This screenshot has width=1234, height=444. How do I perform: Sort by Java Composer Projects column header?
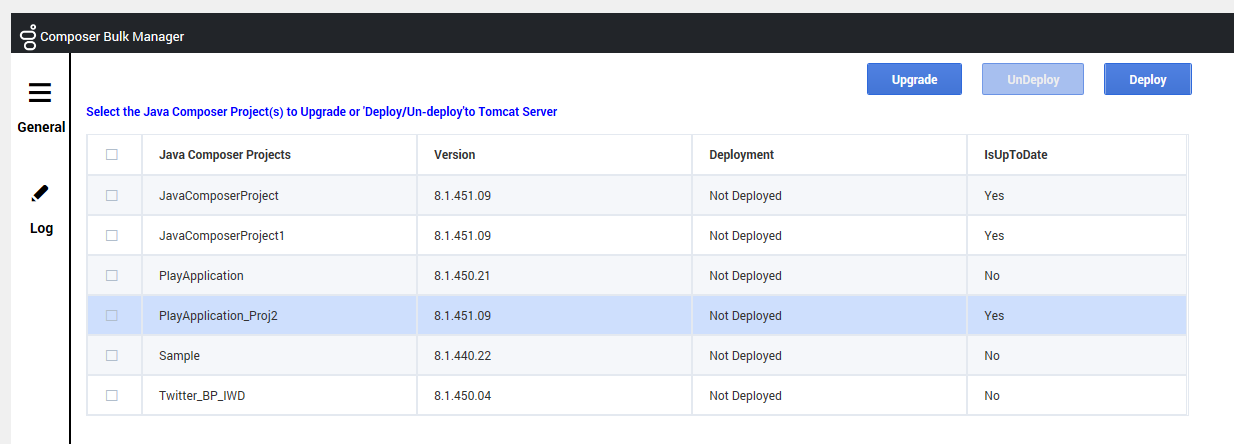(x=225, y=155)
